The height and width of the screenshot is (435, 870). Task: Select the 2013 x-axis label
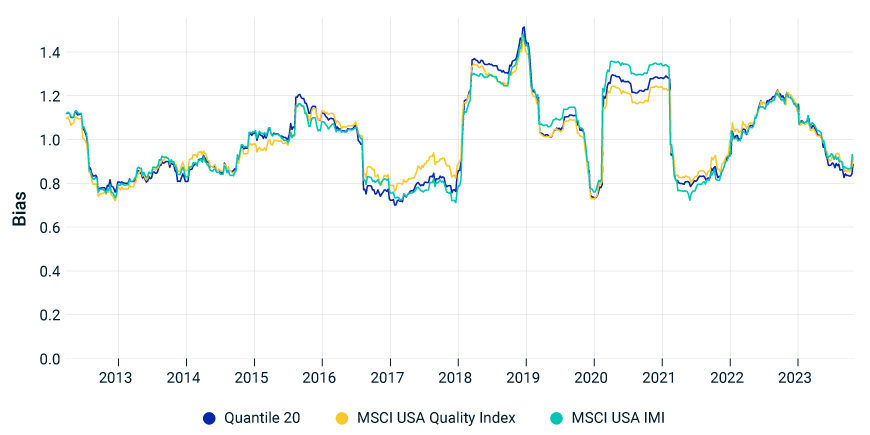118,378
